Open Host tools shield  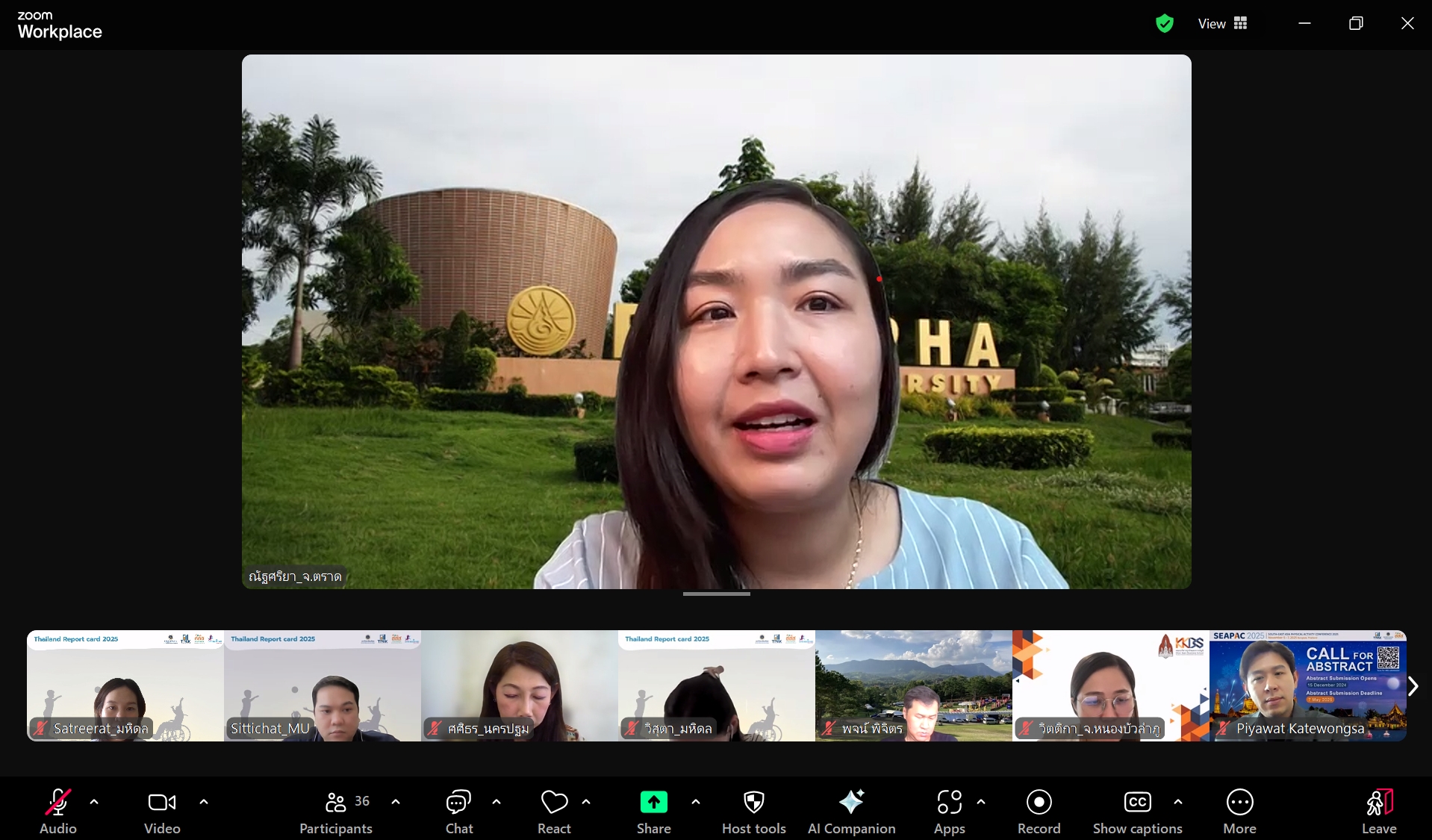point(753,811)
